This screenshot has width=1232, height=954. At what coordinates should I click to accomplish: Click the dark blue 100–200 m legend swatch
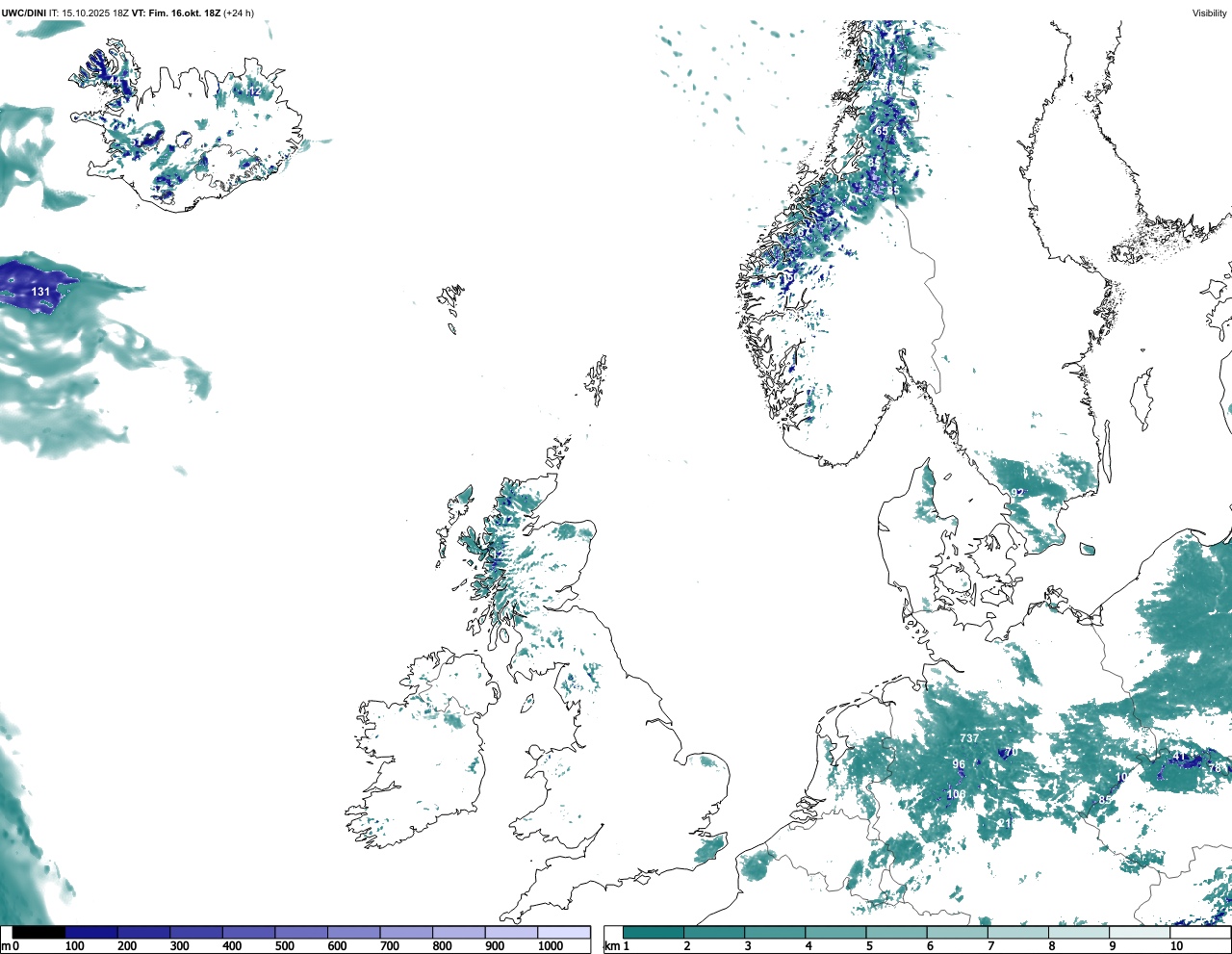coord(91,932)
